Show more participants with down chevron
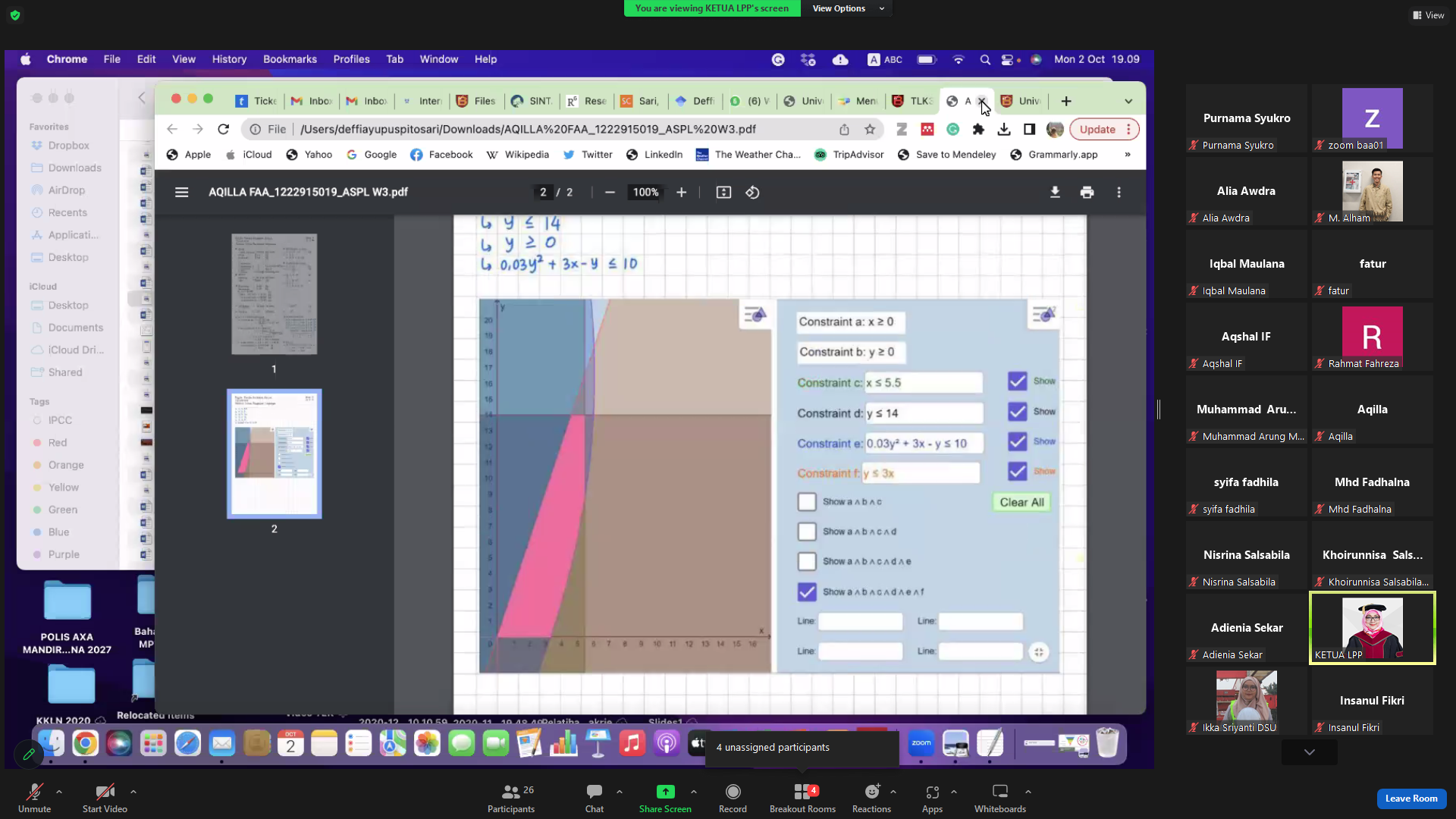 click(x=1310, y=752)
